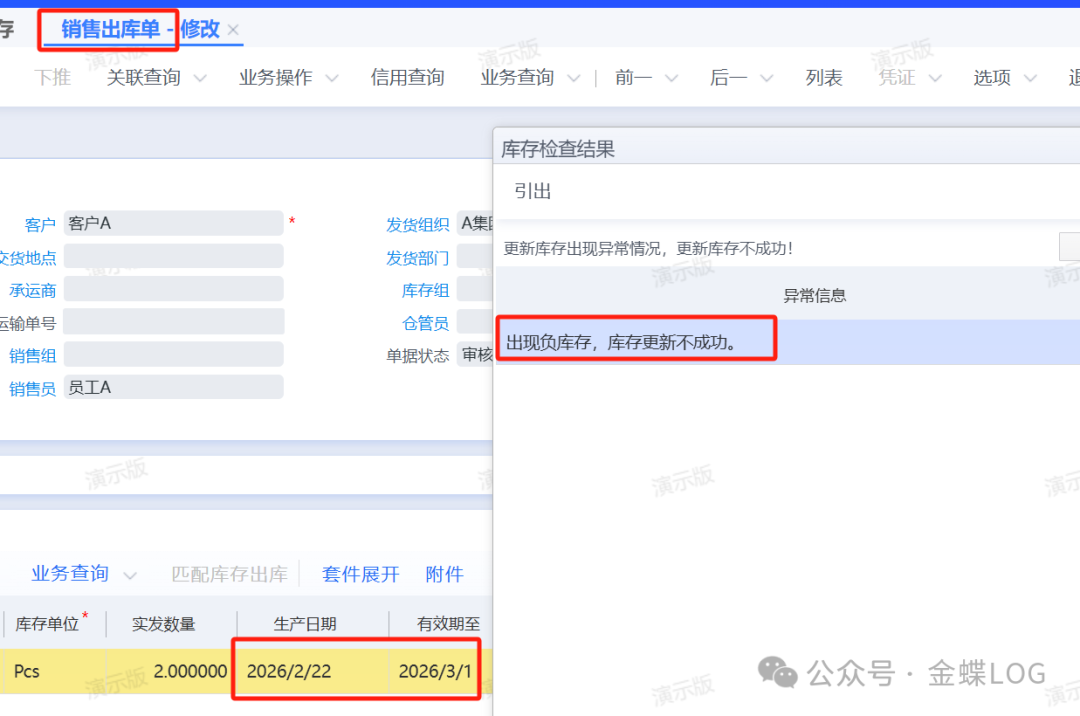Click the empty 承运商 input field
The width and height of the screenshot is (1080, 716).
point(173,290)
